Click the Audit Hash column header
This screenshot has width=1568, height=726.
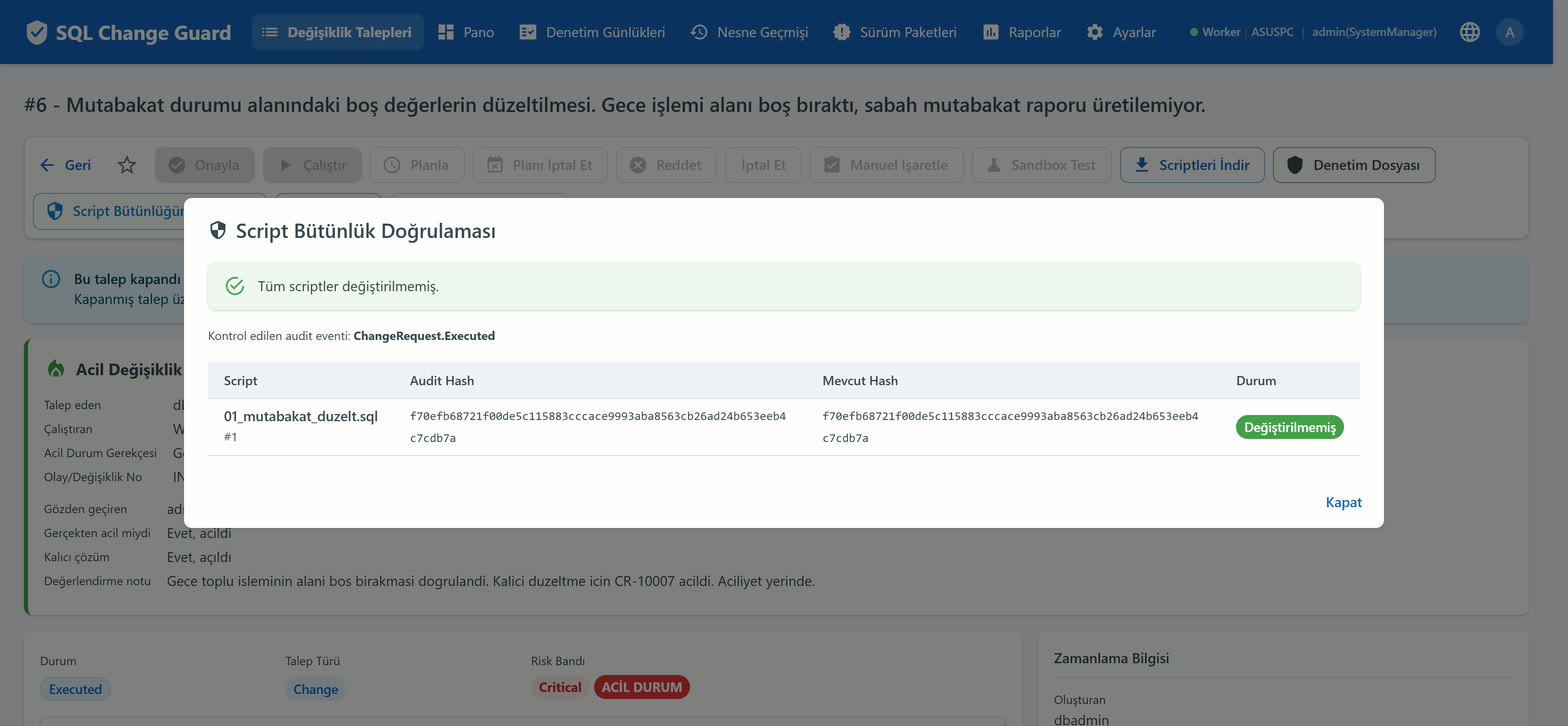(442, 381)
